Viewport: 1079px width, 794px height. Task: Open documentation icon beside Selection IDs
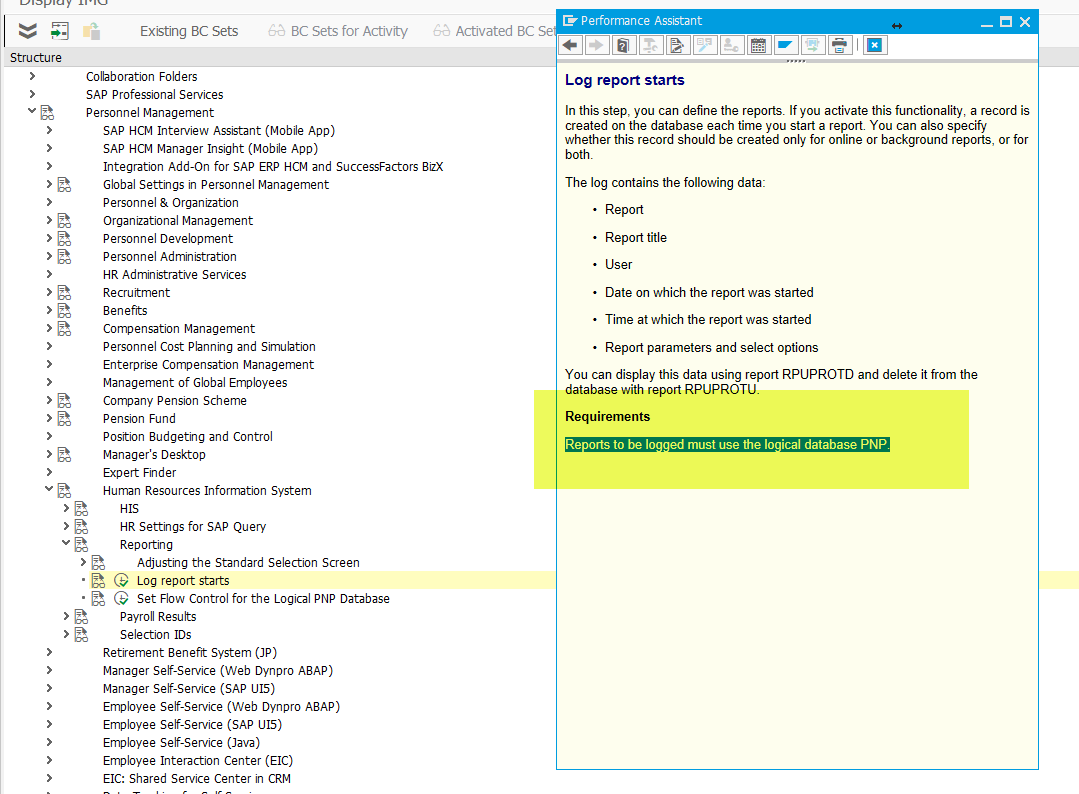(81, 634)
